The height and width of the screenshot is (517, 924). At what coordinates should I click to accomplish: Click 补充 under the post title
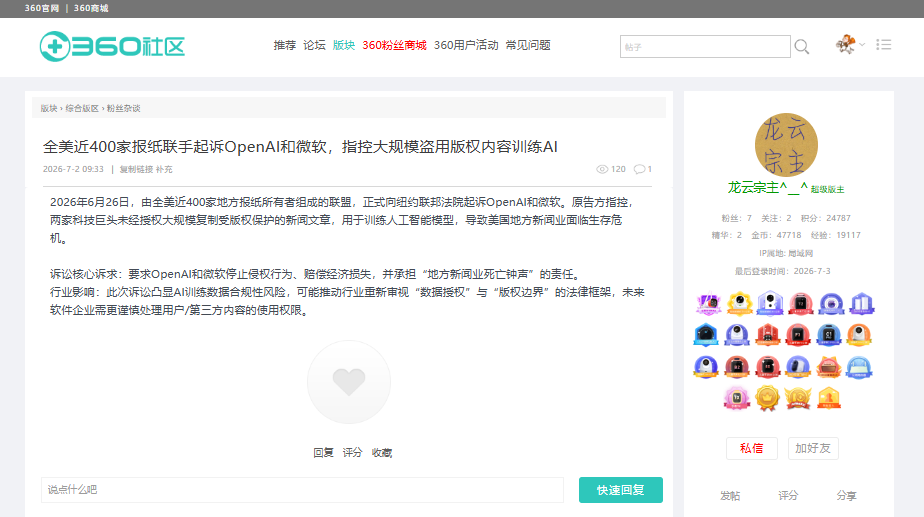[164, 169]
